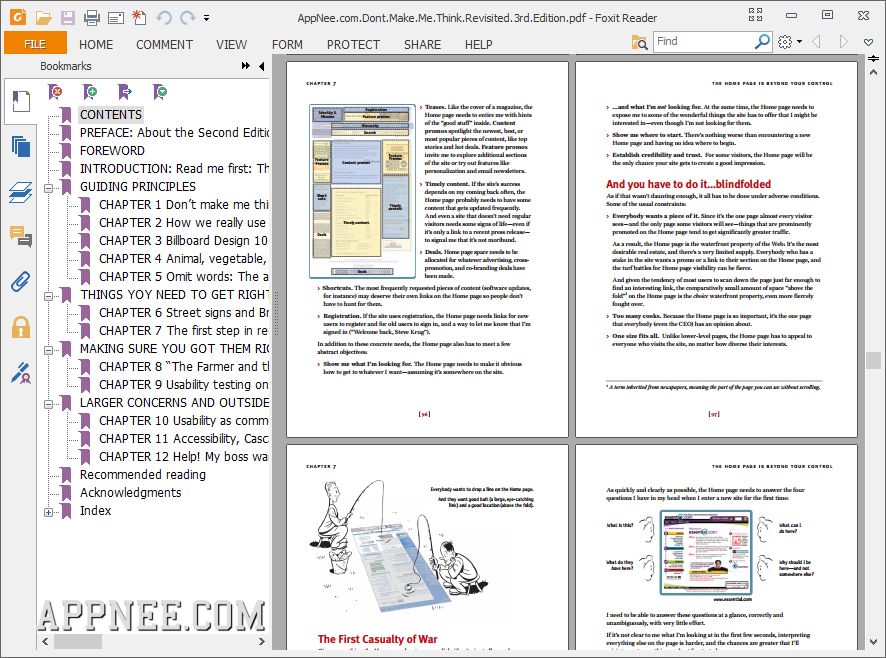
Task: Open the FOREWORD bookmark
Action: tap(112, 151)
